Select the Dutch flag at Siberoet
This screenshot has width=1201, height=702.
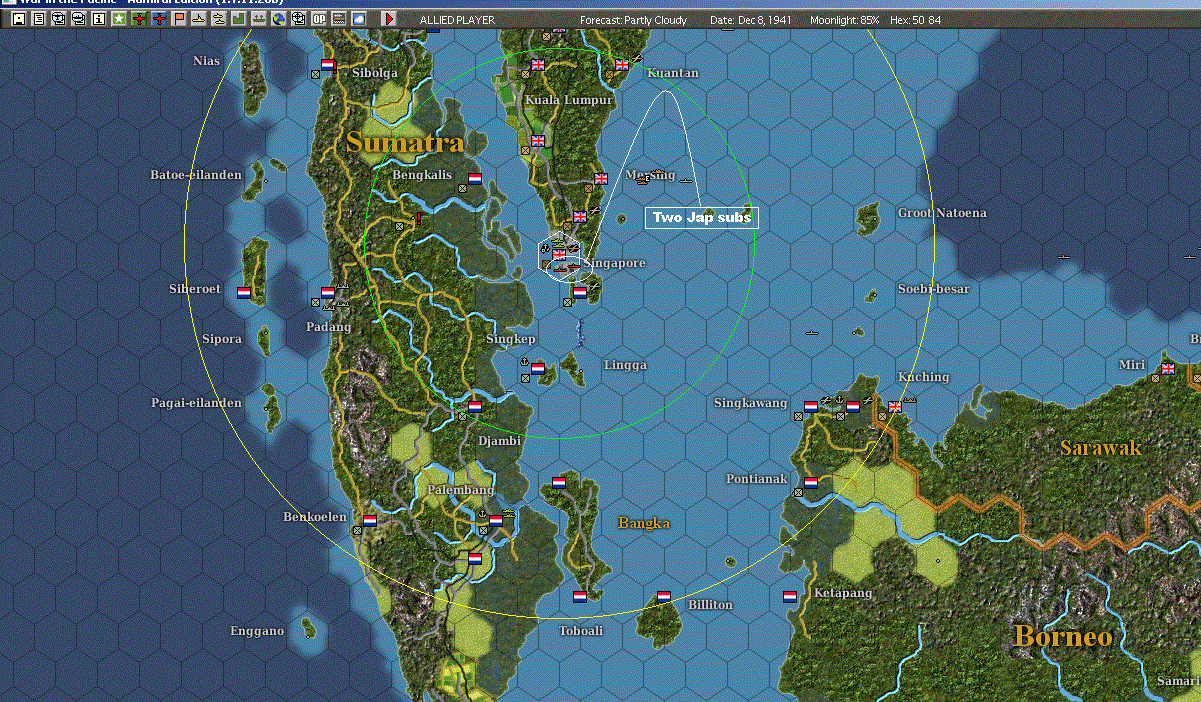(244, 293)
